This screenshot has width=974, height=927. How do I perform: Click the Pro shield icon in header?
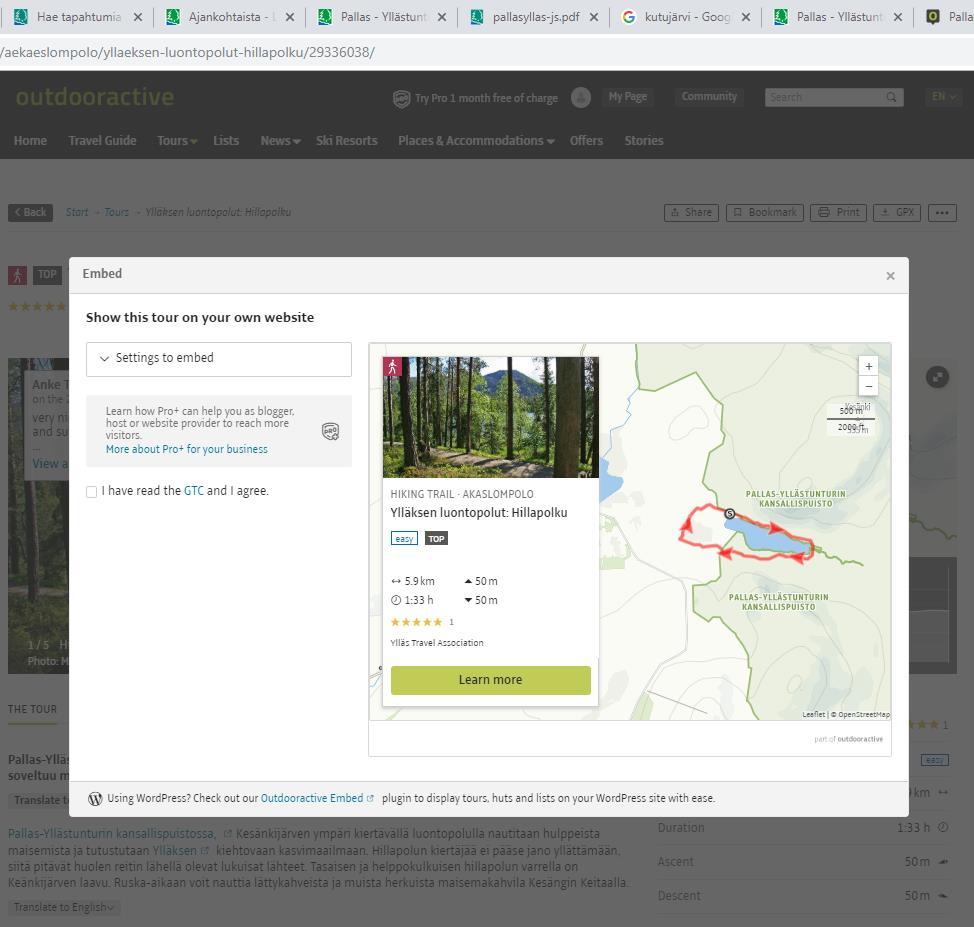coord(401,99)
